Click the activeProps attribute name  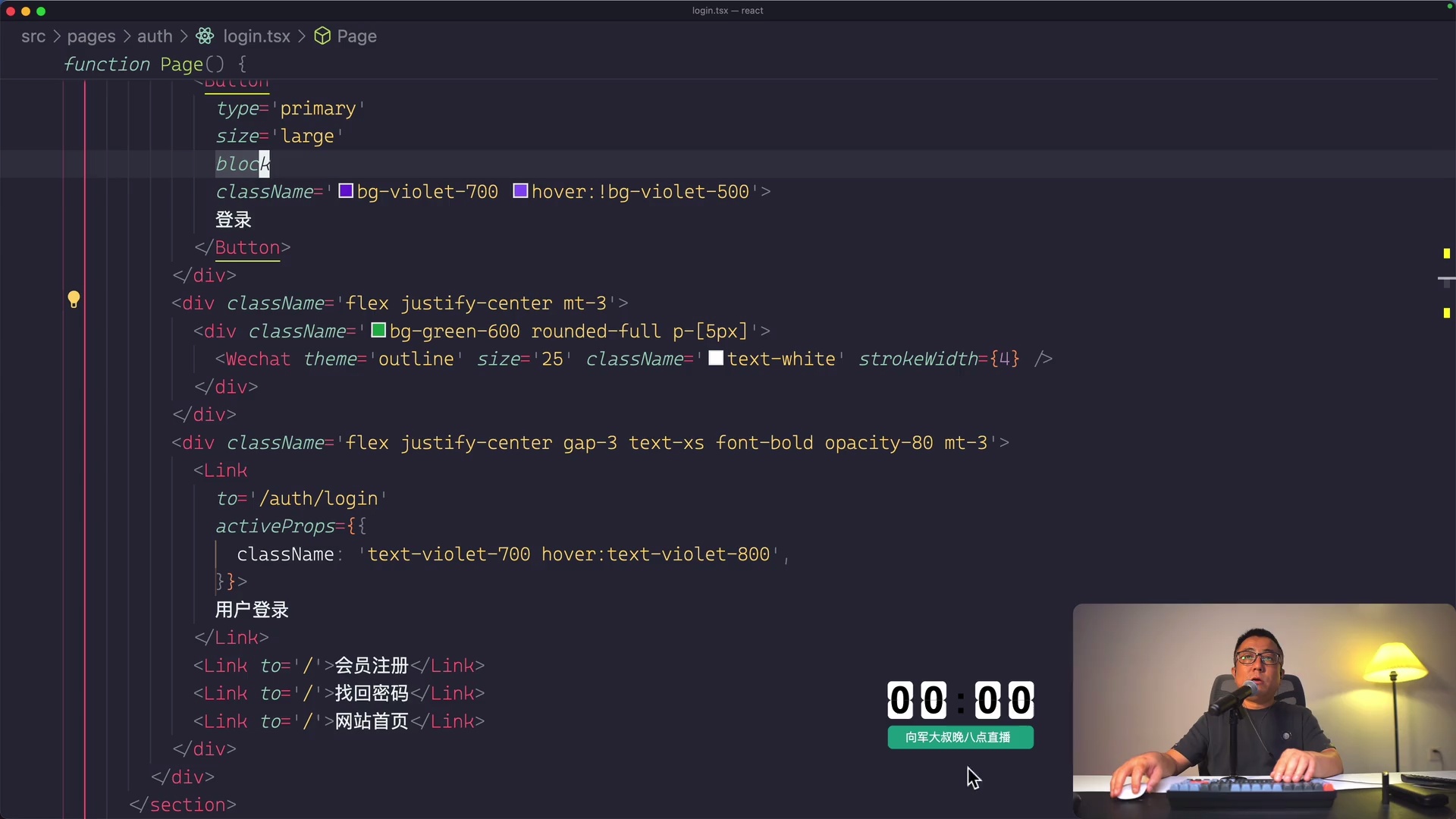pos(275,526)
